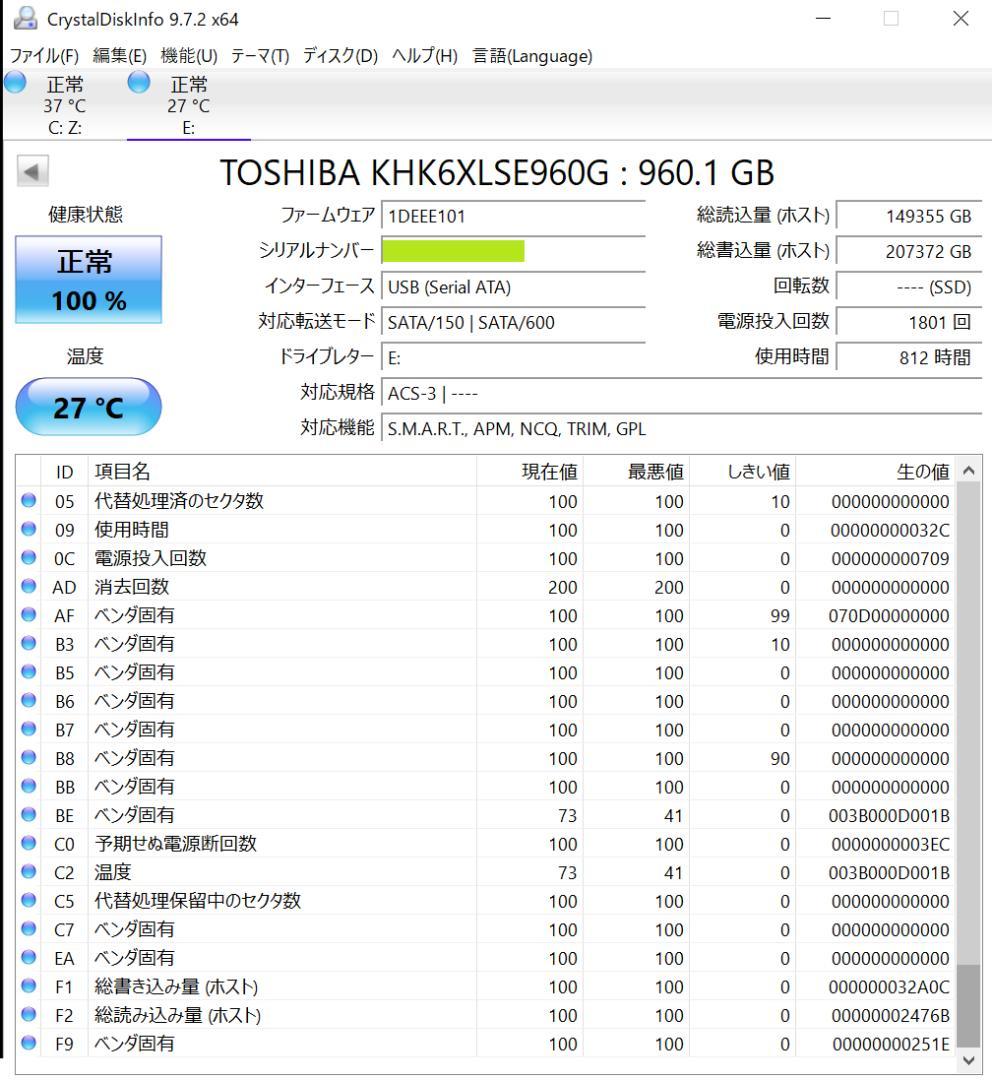Click the SMART list vertical scrollbar thumb

tap(969, 1006)
